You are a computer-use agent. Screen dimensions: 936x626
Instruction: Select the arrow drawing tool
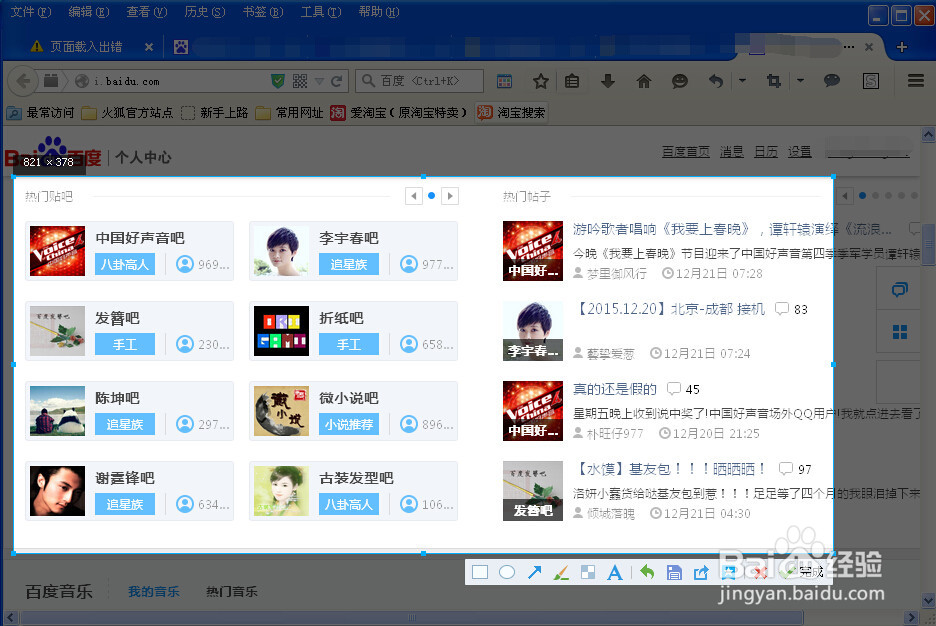[x=534, y=572]
